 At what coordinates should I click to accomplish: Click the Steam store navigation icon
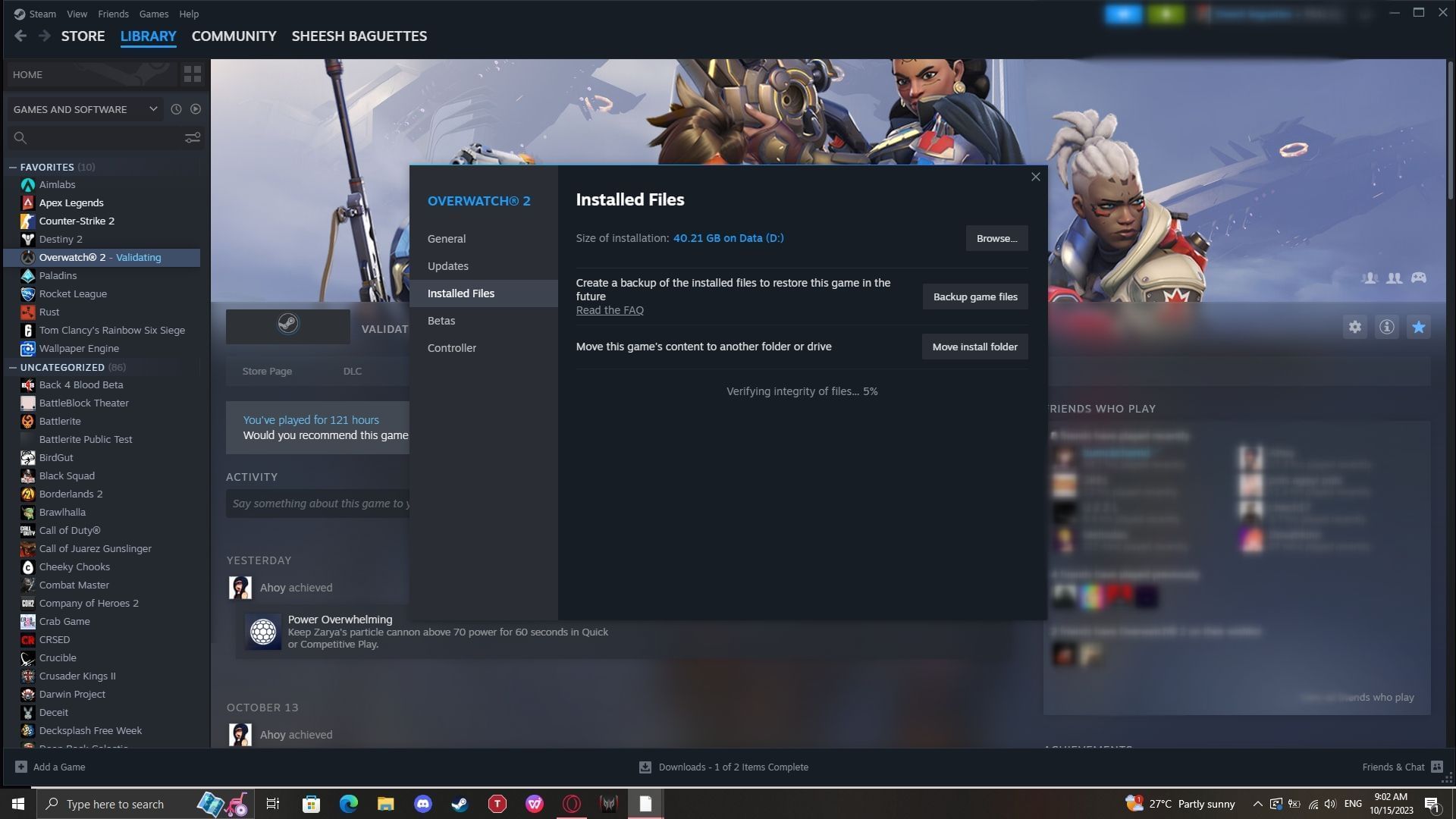click(82, 36)
